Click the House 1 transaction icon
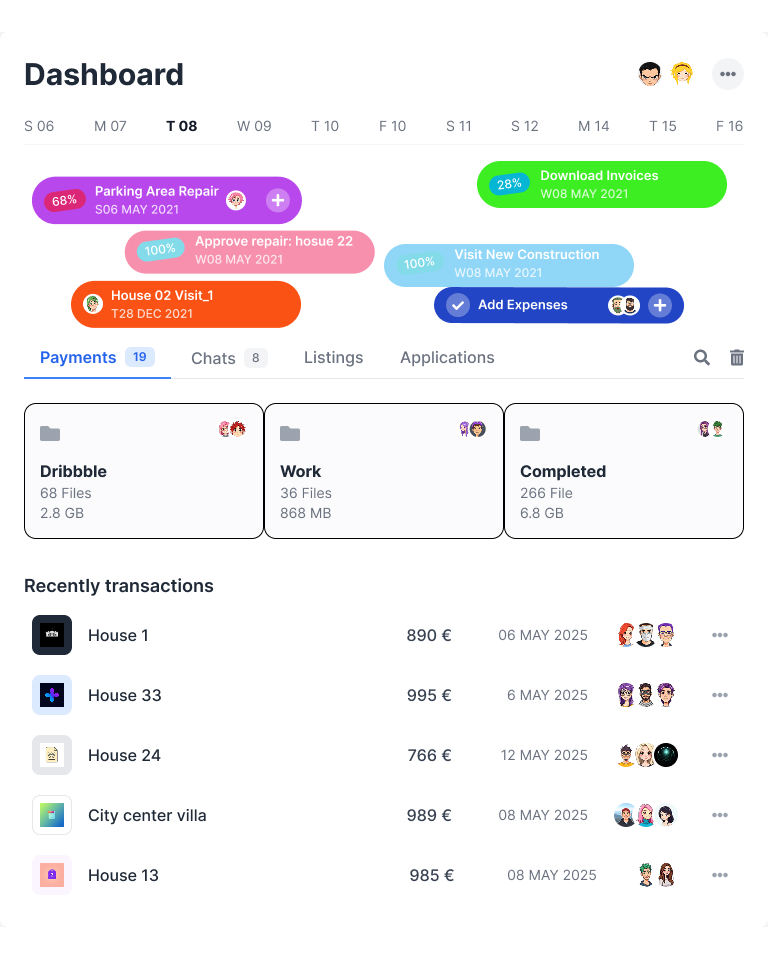This screenshot has width=768, height=959. (x=52, y=635)
